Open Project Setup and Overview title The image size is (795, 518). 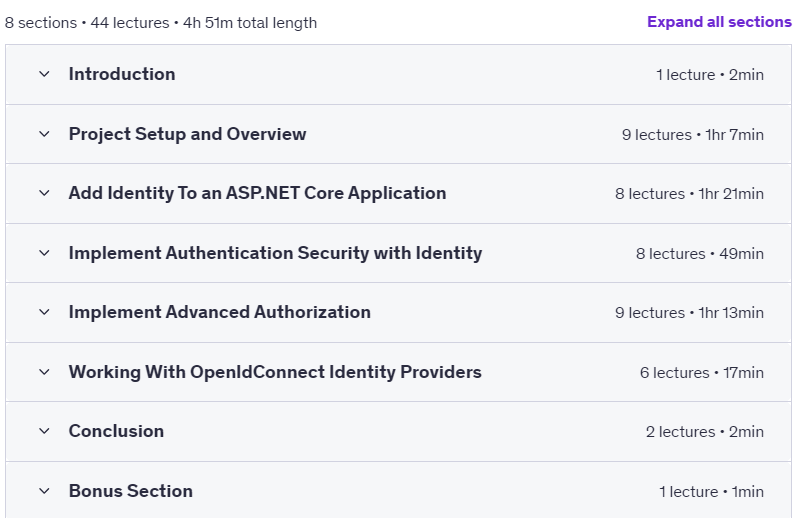[187, 134]
